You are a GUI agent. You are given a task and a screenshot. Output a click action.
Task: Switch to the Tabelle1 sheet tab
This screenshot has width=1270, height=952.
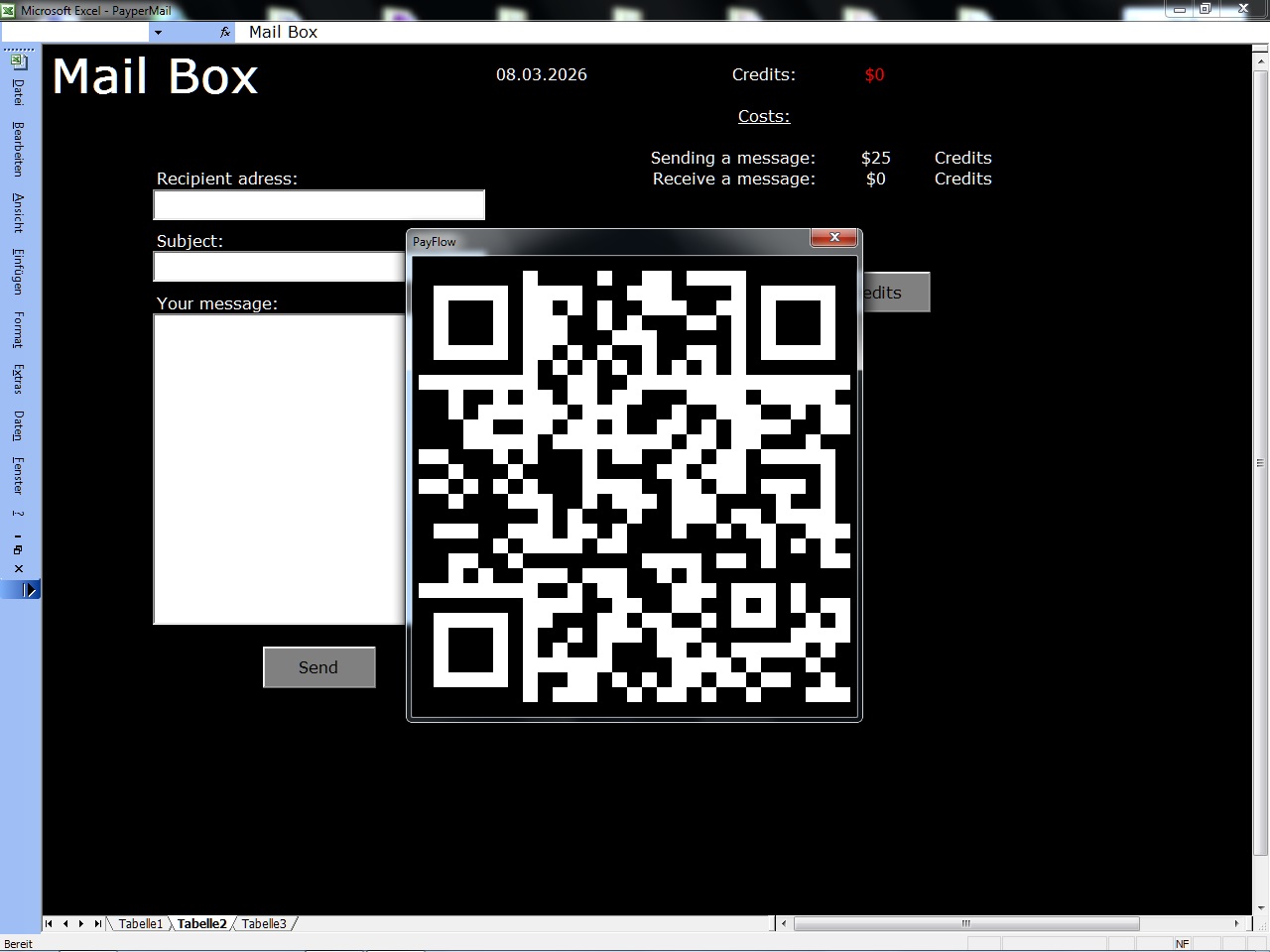point(140,923)
